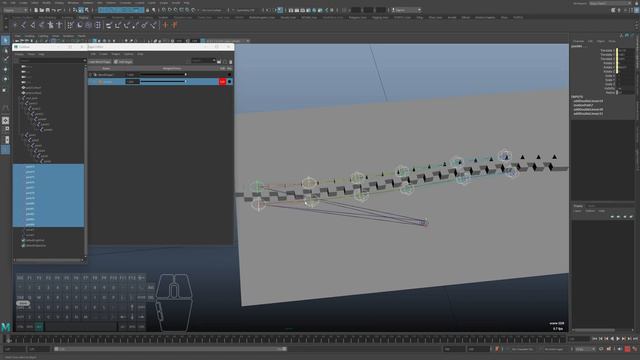640x360 pixels.
Task: Click the Create Blend Shape button
Action: click(100, 62)
